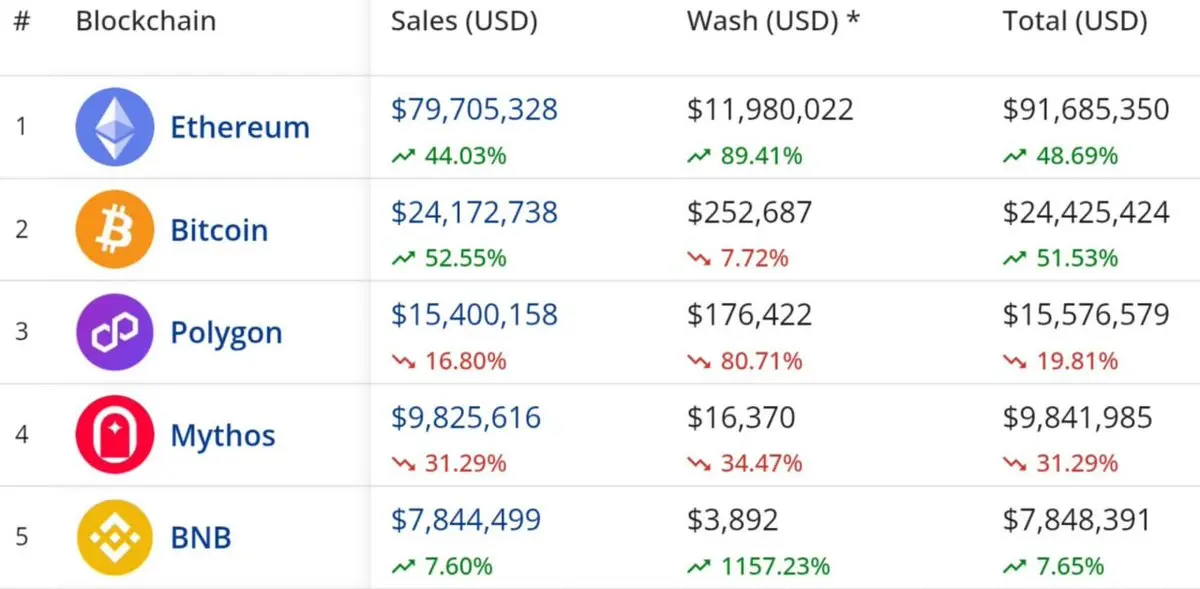Viewport: 1200px width, 589px height.
Task: Open the BNB blockchain link
Action: (201, 538)
